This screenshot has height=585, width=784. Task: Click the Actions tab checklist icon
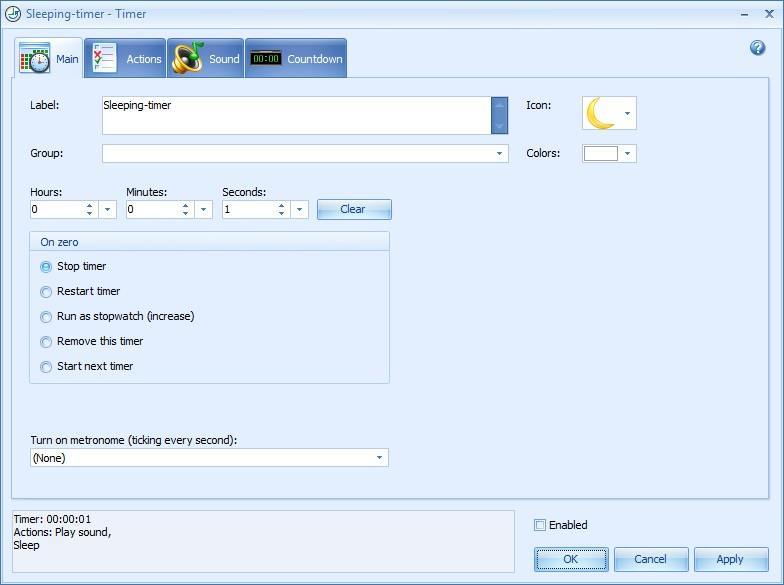[104, 58]
